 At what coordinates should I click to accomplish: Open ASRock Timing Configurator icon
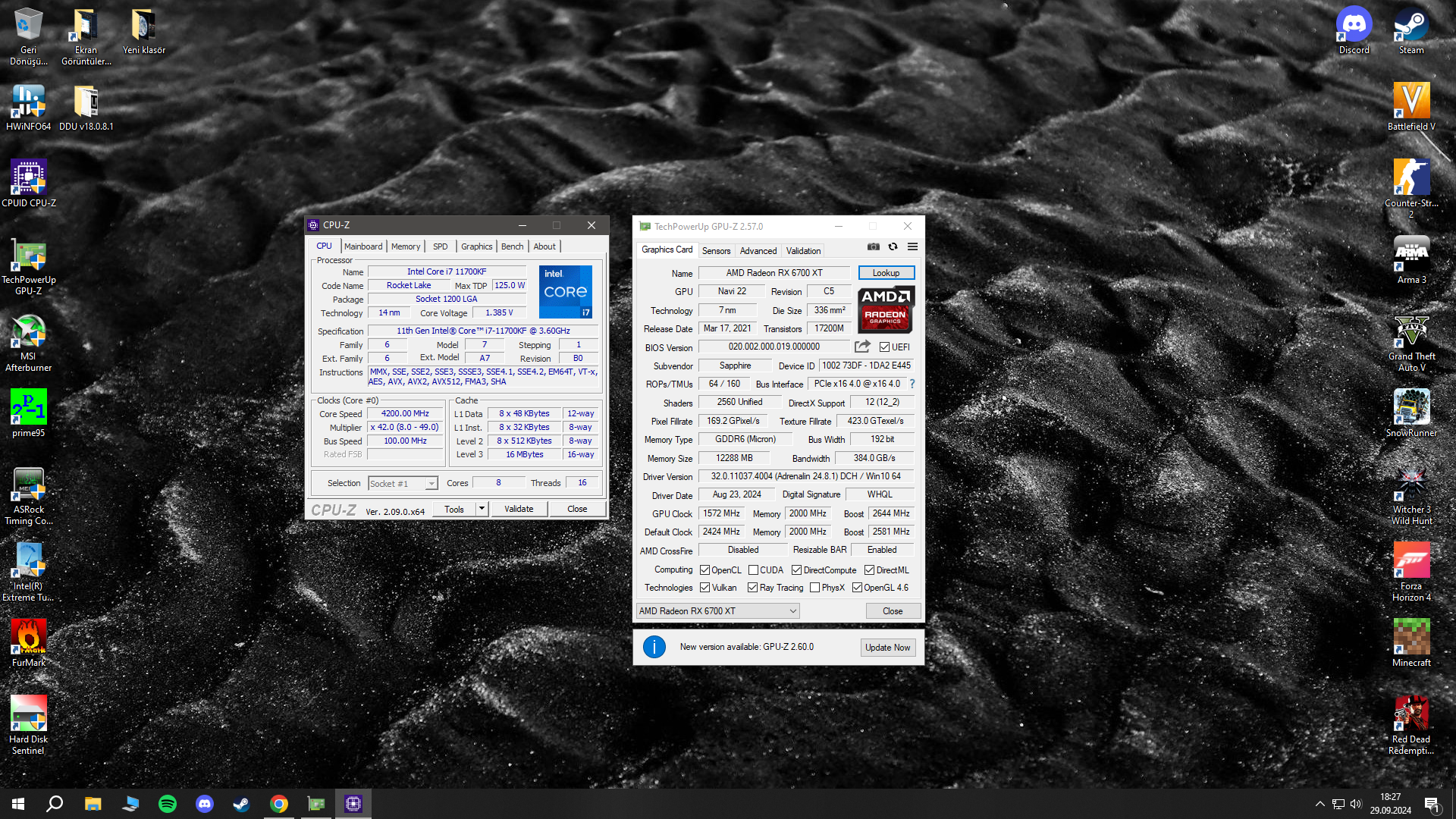coord(29,496)
